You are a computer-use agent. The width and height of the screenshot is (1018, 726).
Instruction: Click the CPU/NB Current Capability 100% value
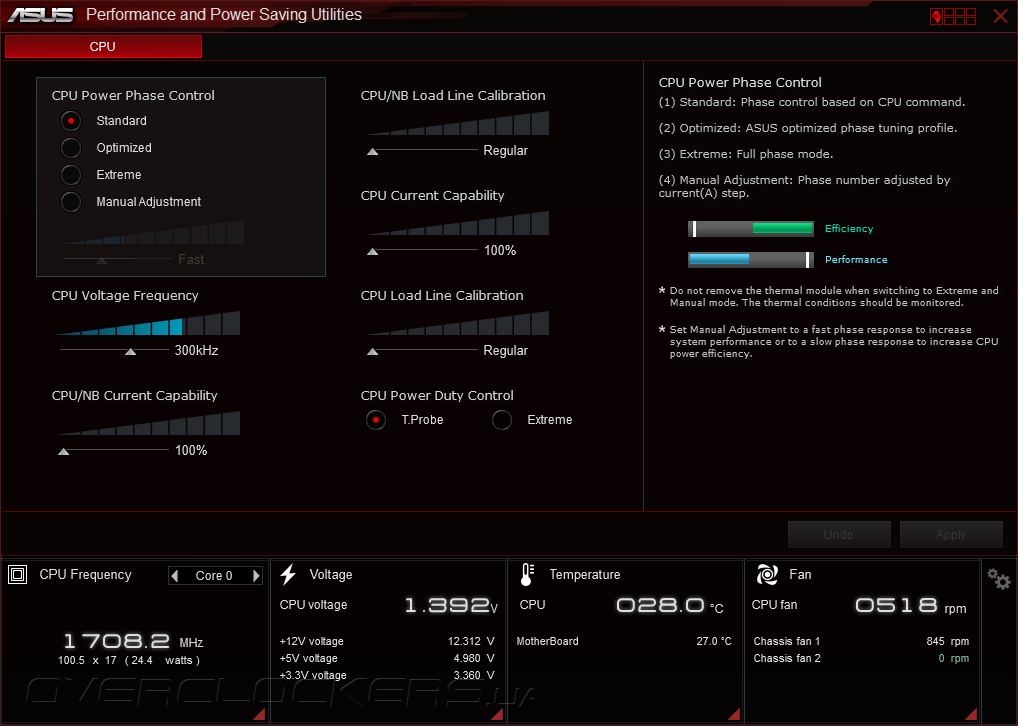191,451
